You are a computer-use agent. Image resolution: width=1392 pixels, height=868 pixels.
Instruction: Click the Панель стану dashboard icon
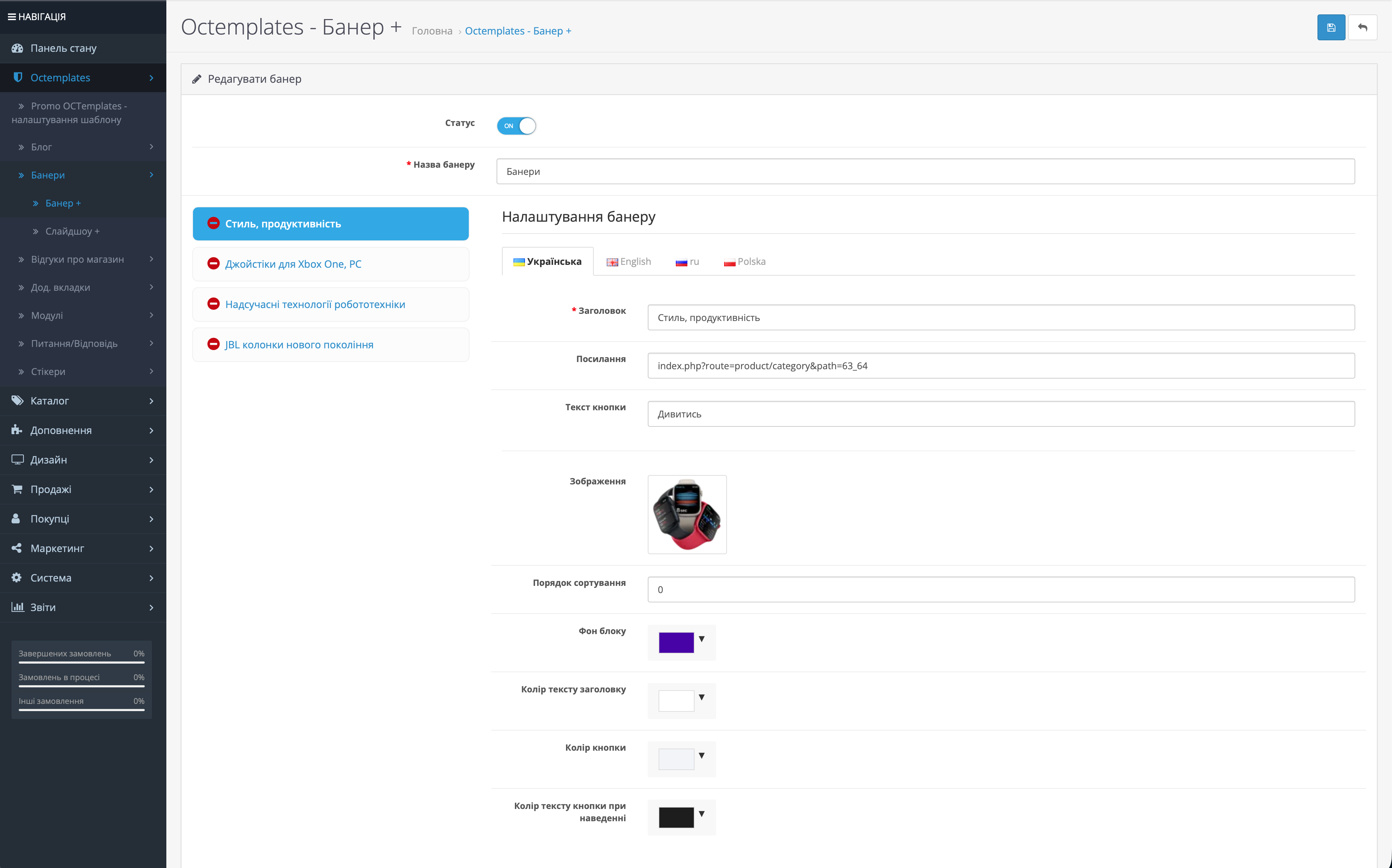[17, 48]
